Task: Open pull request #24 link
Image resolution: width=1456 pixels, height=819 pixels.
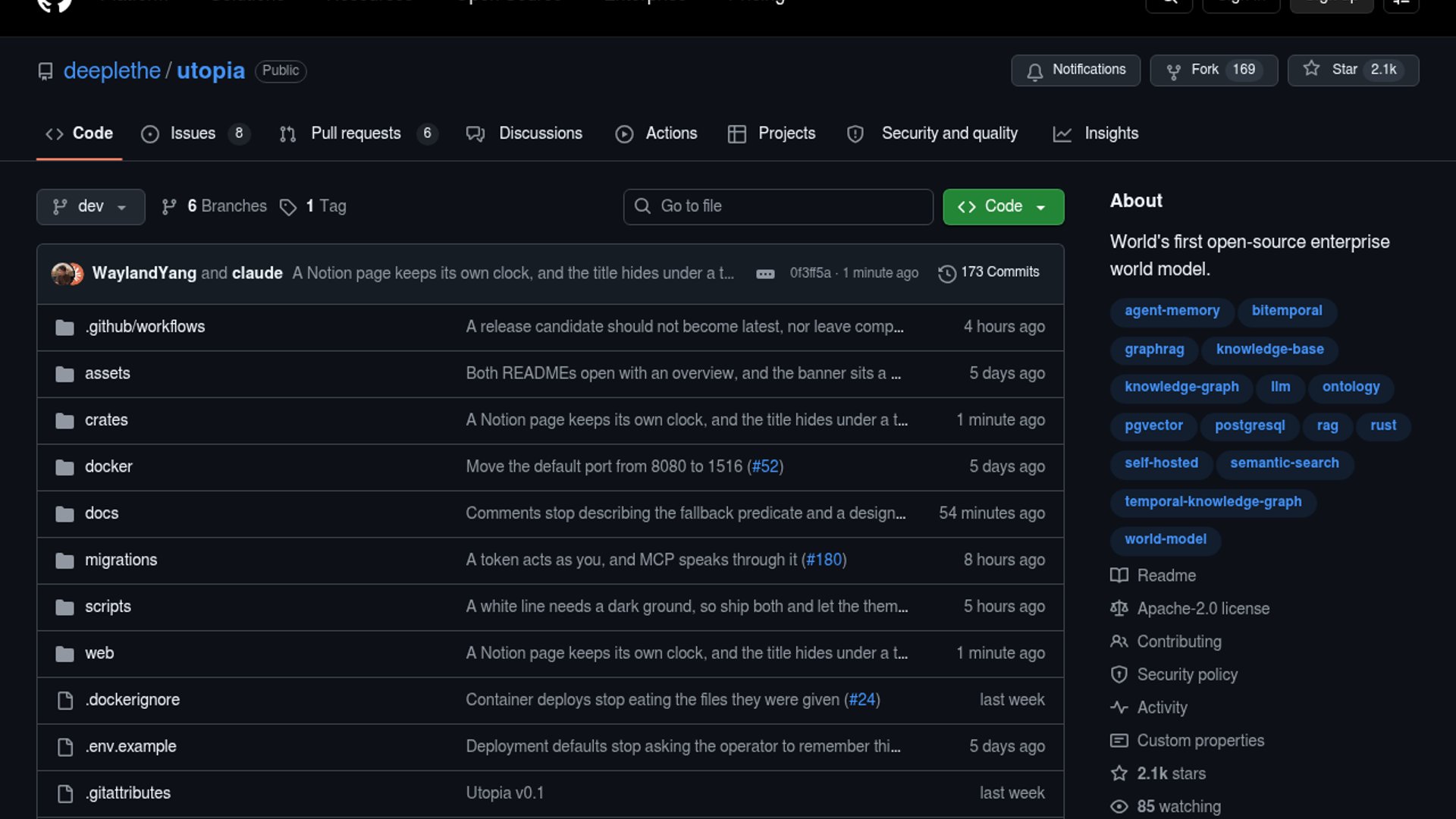Action: pyautogui.click(x=862, y=700)
